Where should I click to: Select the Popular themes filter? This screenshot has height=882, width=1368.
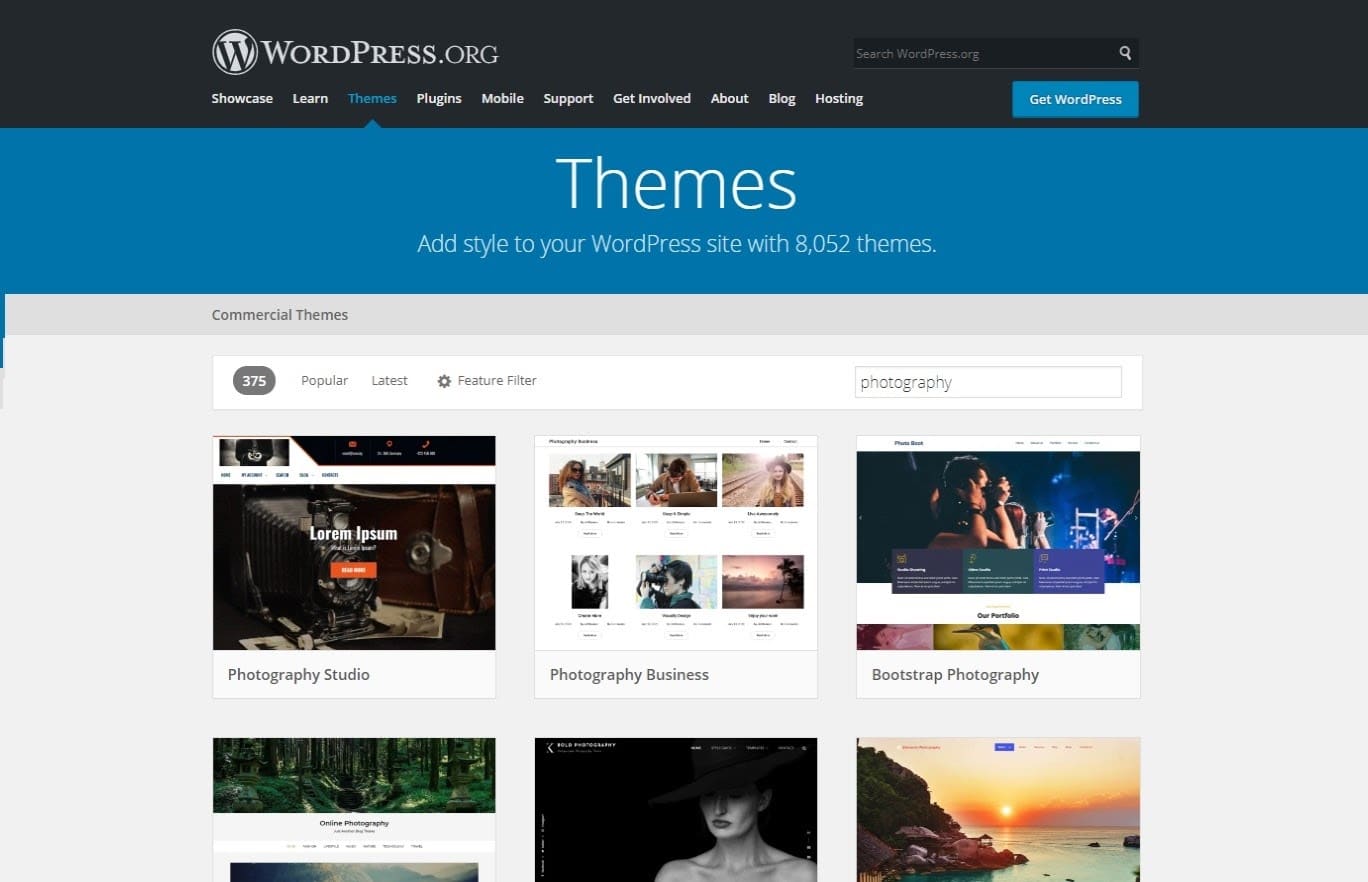(323, 380)
